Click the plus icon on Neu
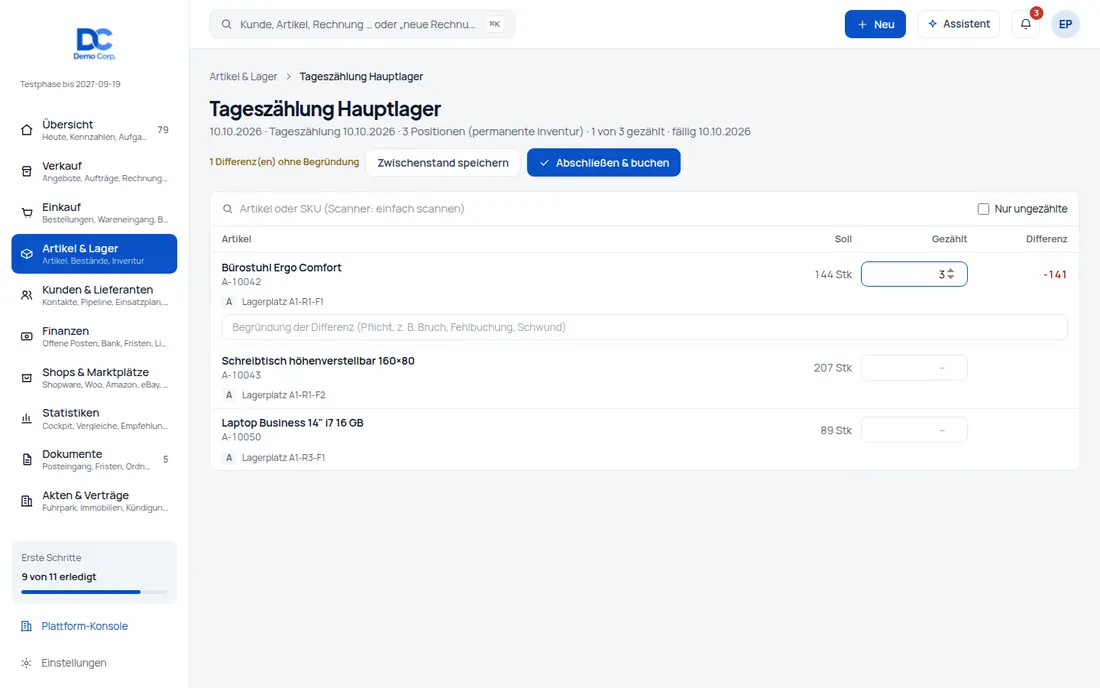Screen dimensions: 1100x688 coord(862,25)
